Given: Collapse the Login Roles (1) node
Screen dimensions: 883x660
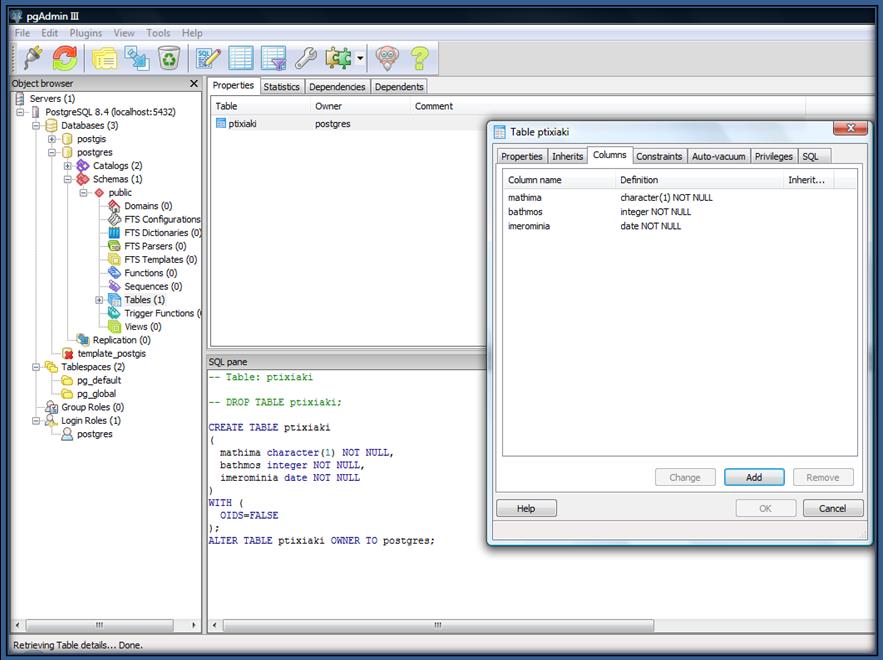Looking at the screenshot, I should pyautogui.click(x=36, y=421).
